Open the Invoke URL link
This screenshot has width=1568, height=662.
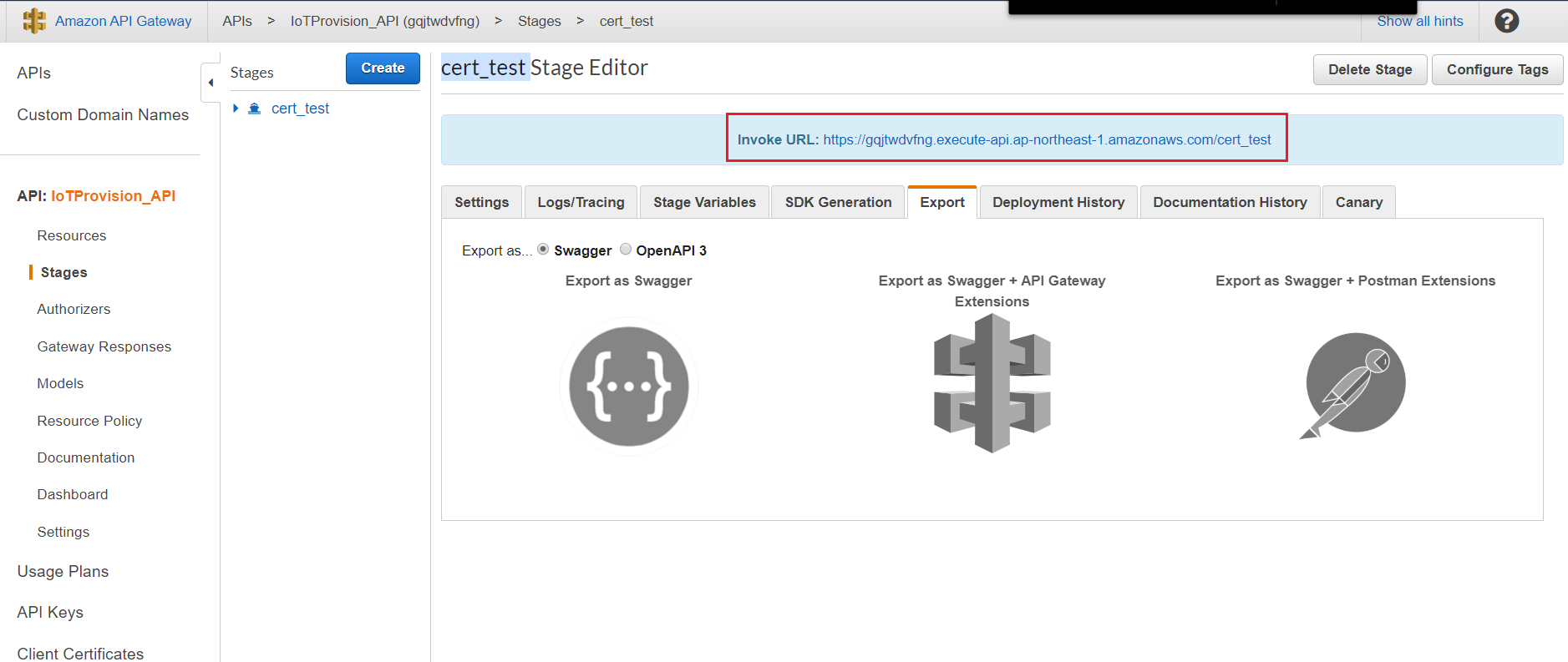1047,139
